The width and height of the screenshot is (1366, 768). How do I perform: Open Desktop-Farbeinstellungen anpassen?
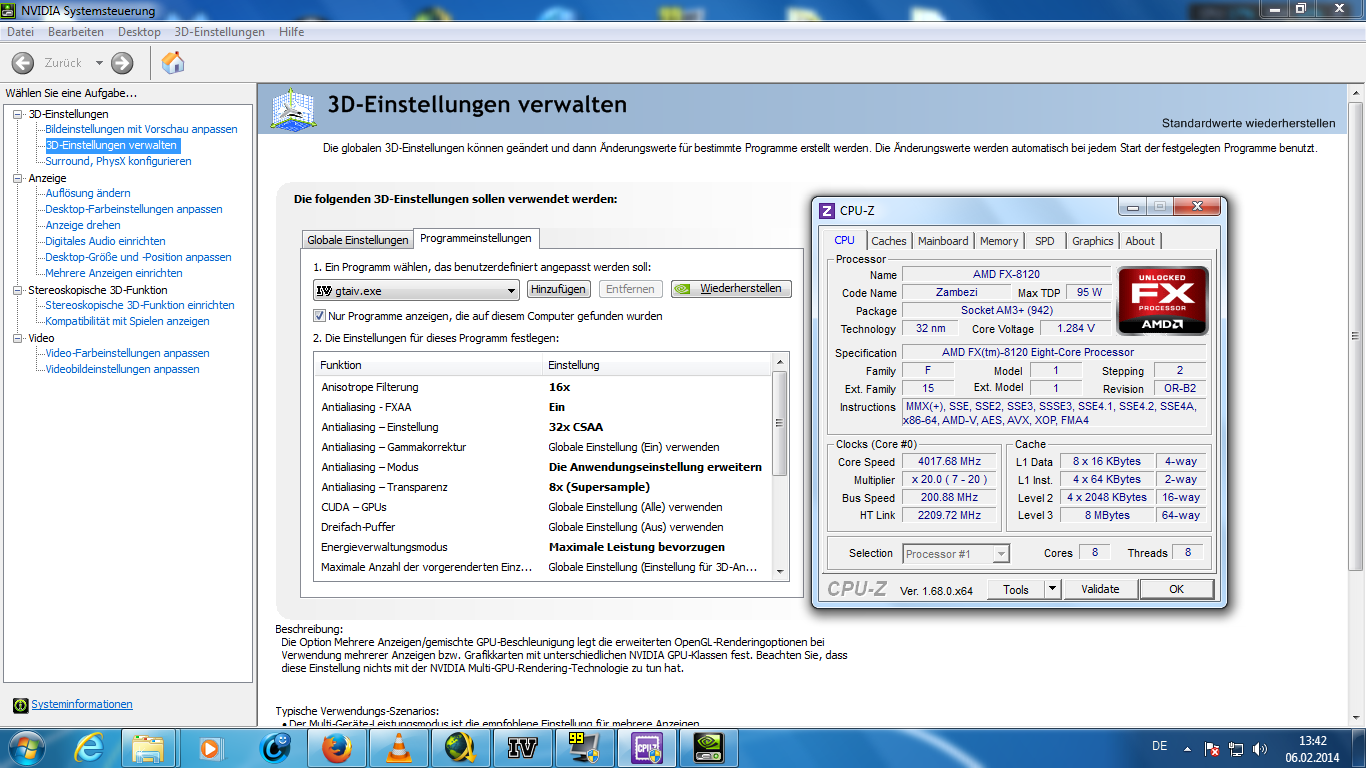click(134, 209)
